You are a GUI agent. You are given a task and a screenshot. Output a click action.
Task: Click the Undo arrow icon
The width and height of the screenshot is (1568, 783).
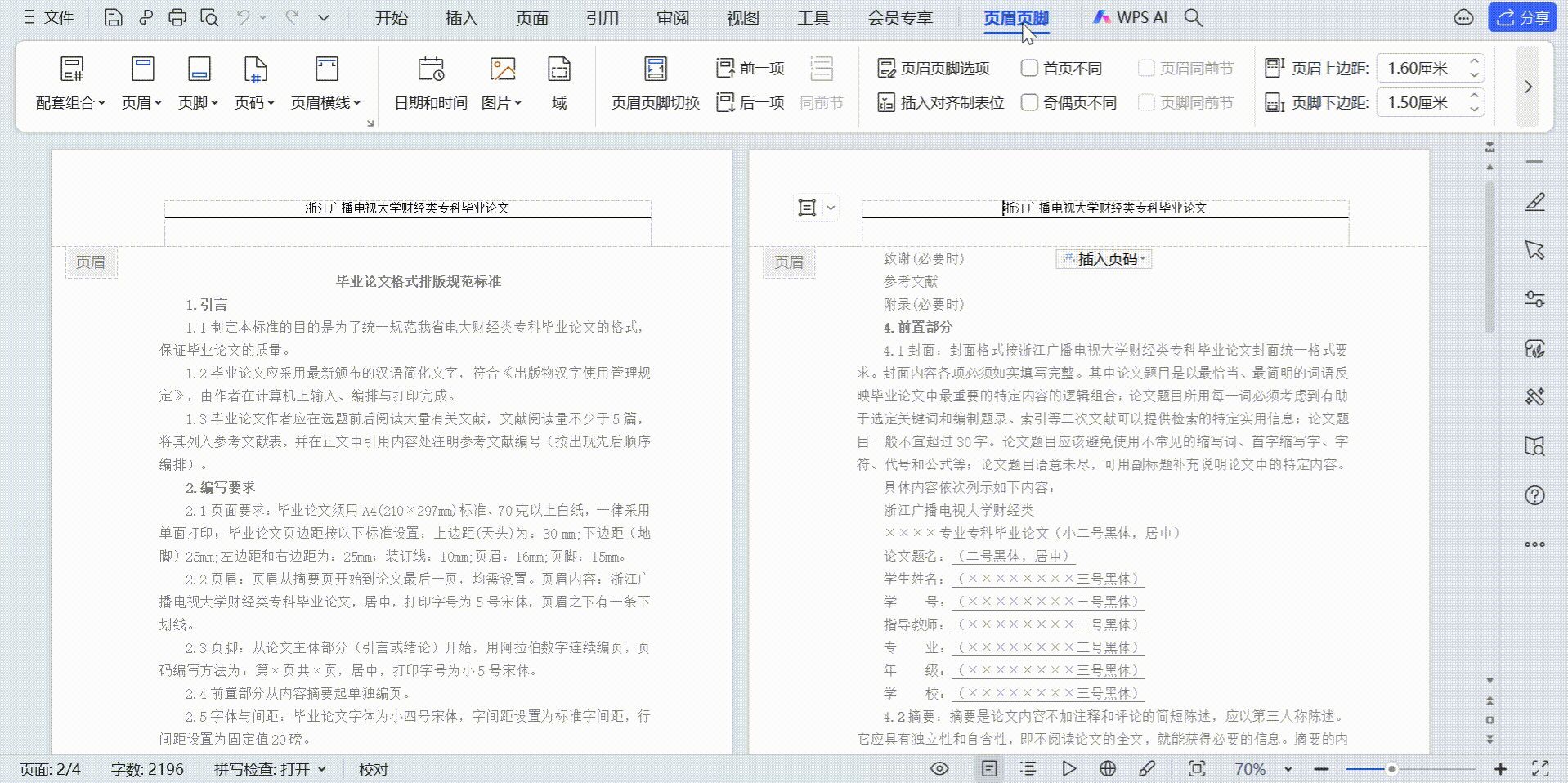point(244,17)
